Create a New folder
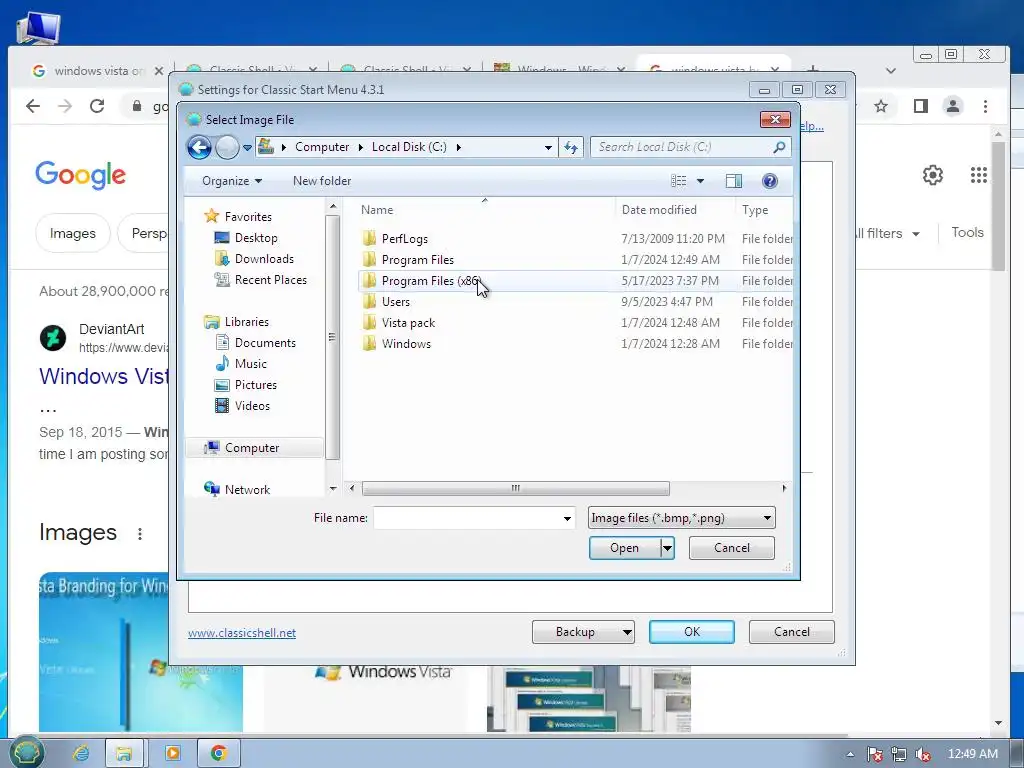This screenshot has height=768, width=1024. [321, 181]
